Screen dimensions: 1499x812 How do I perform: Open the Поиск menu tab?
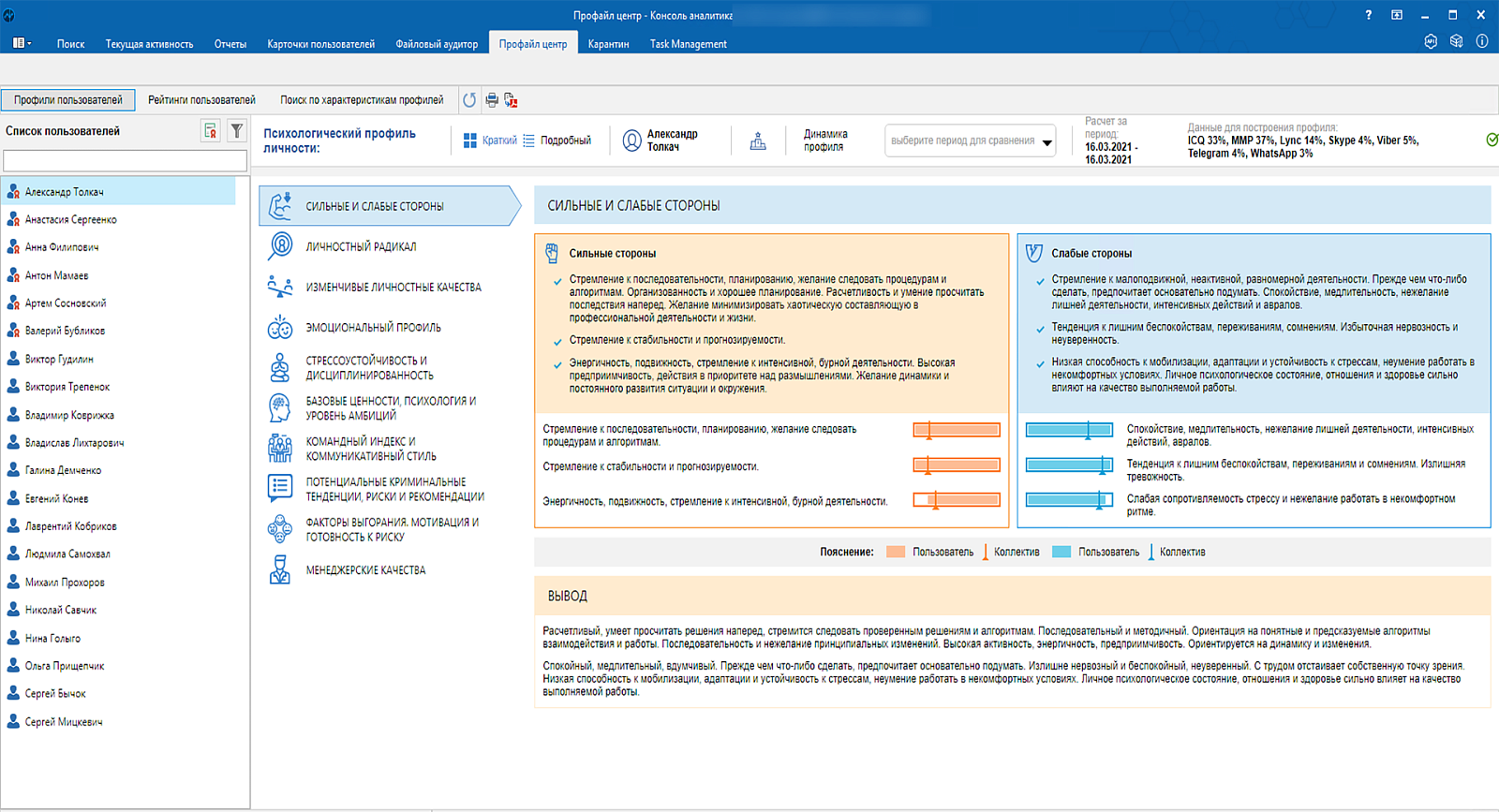[x=70, y=44]
